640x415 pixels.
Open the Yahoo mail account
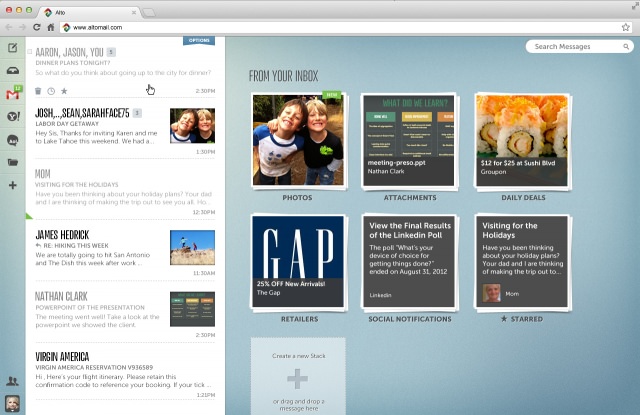point(12,117)
